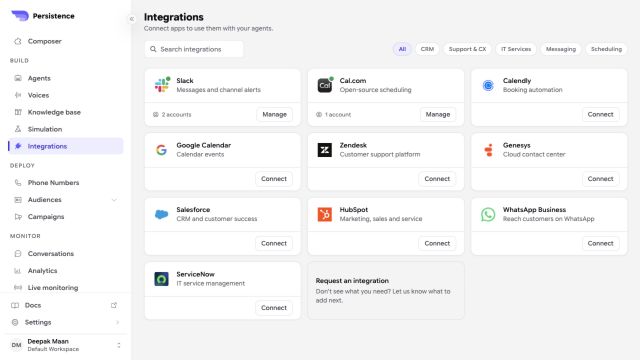Collapse the sidebar with the double-chevron icon
The height and width of the screenshot is (360, 640).
[x=132, y=19]
